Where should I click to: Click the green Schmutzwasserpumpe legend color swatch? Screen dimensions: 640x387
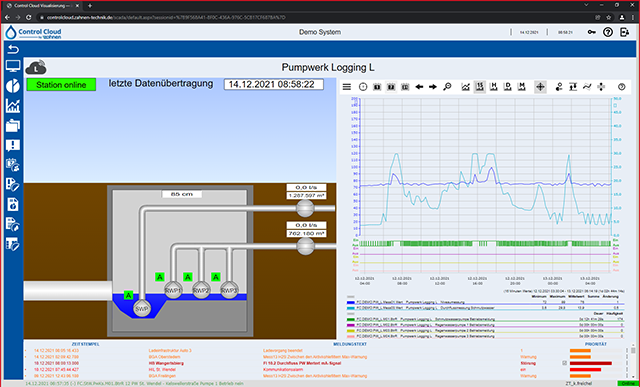pos(351,320)
